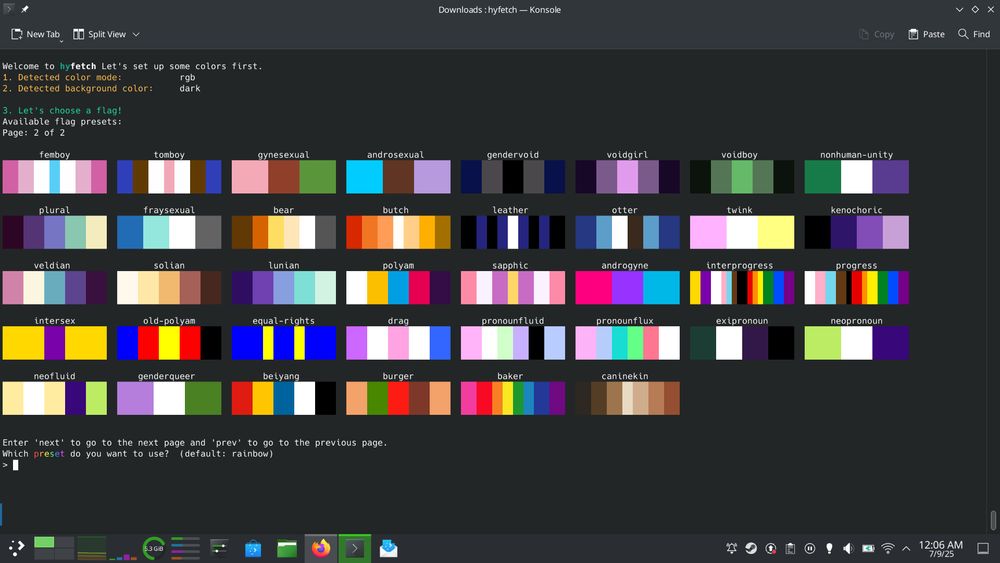Click the Copy toolbar button

[x=876, y=34]
